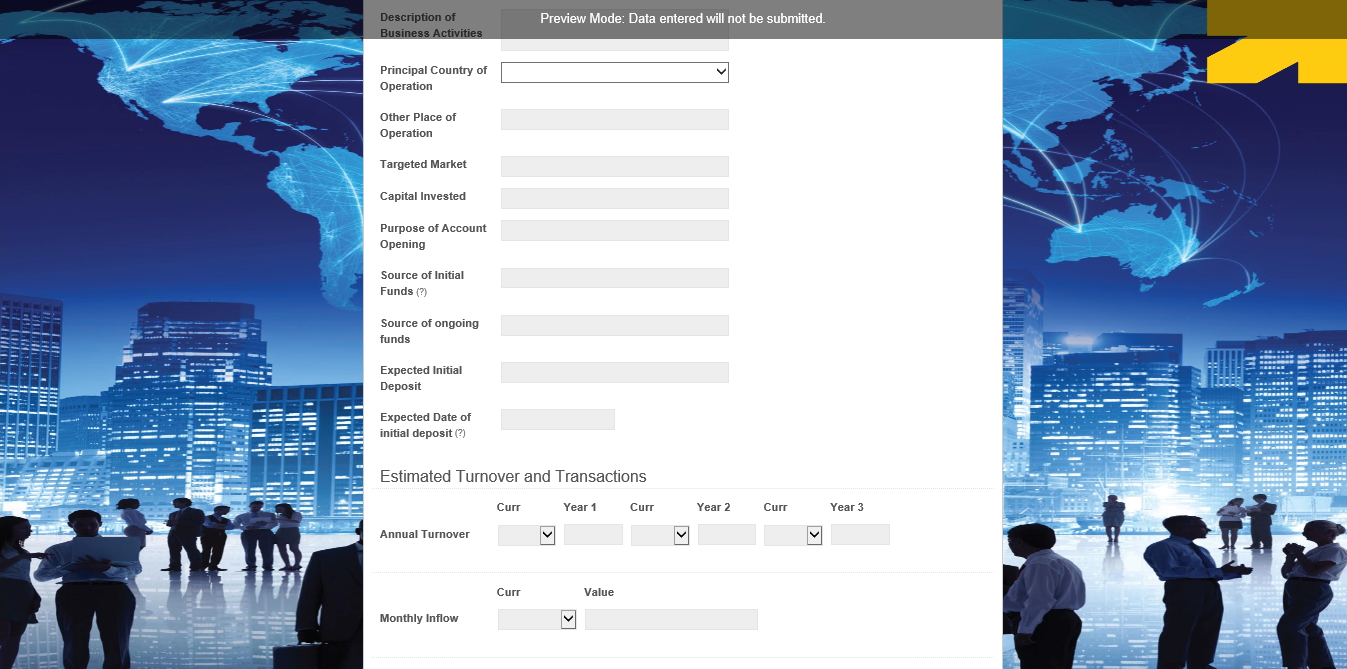Click the Value column header
The height and width of the screenshot is (669, 1347).
coord(599,592)
